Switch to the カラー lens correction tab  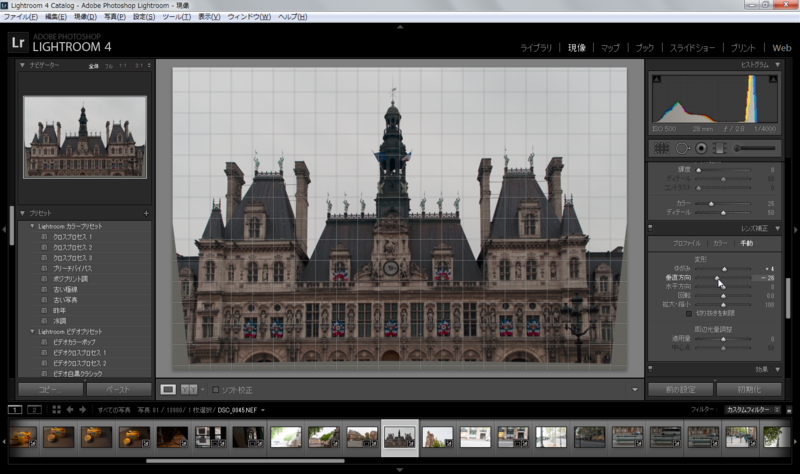tap(720, 243)
